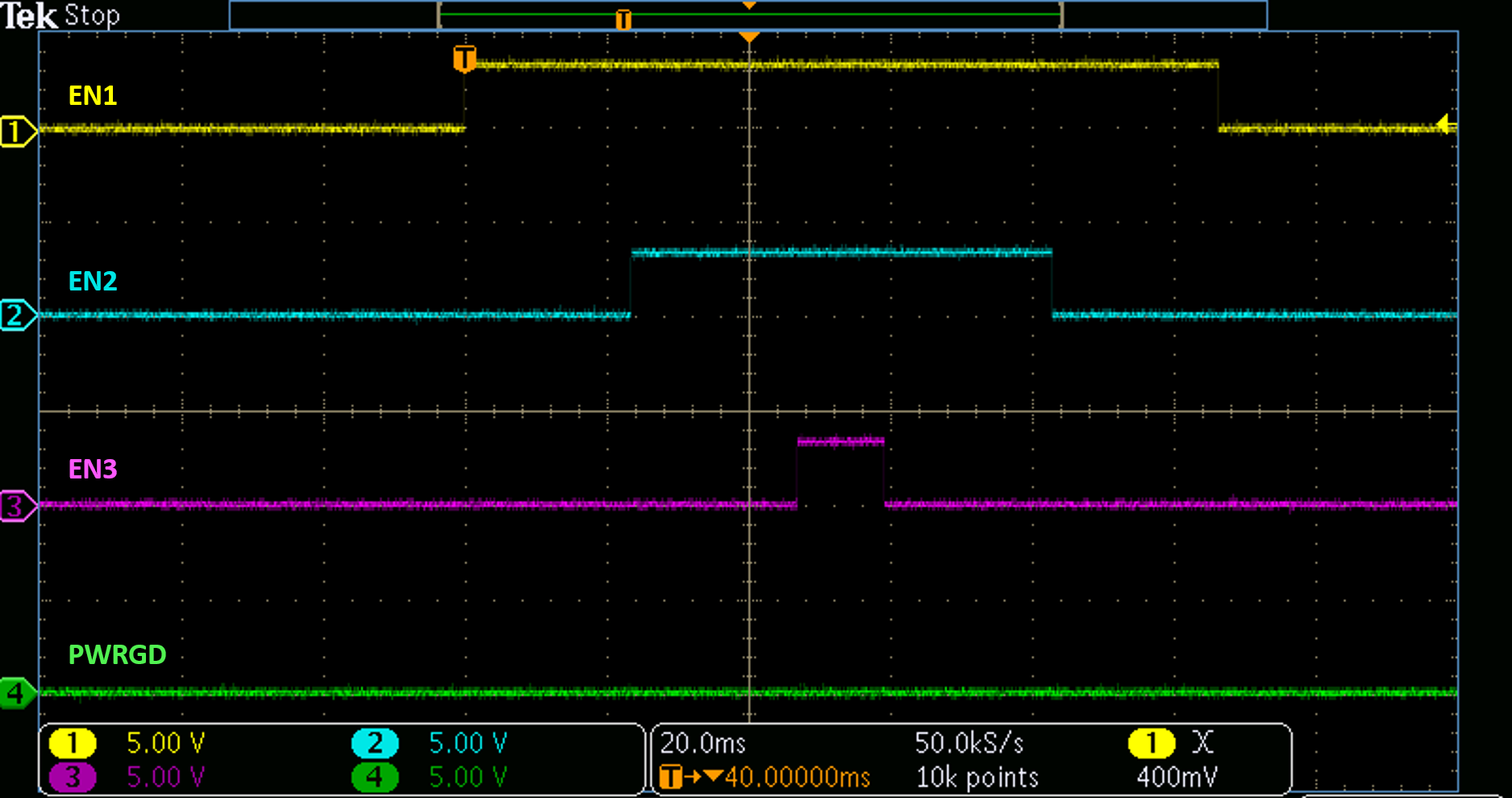Click the 400mV trigger level readout

coord(1176,777)
